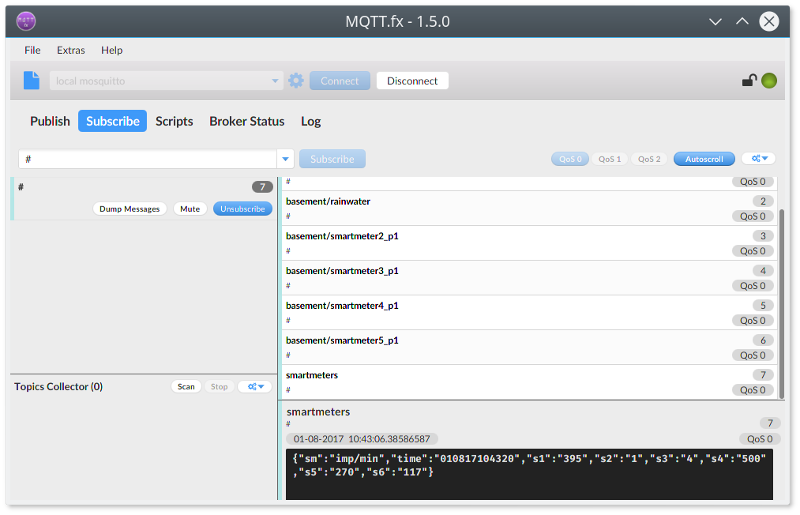Expand the topic field dropdown arrow
Screen dimensions: 800x515
[x=285, y=159]
